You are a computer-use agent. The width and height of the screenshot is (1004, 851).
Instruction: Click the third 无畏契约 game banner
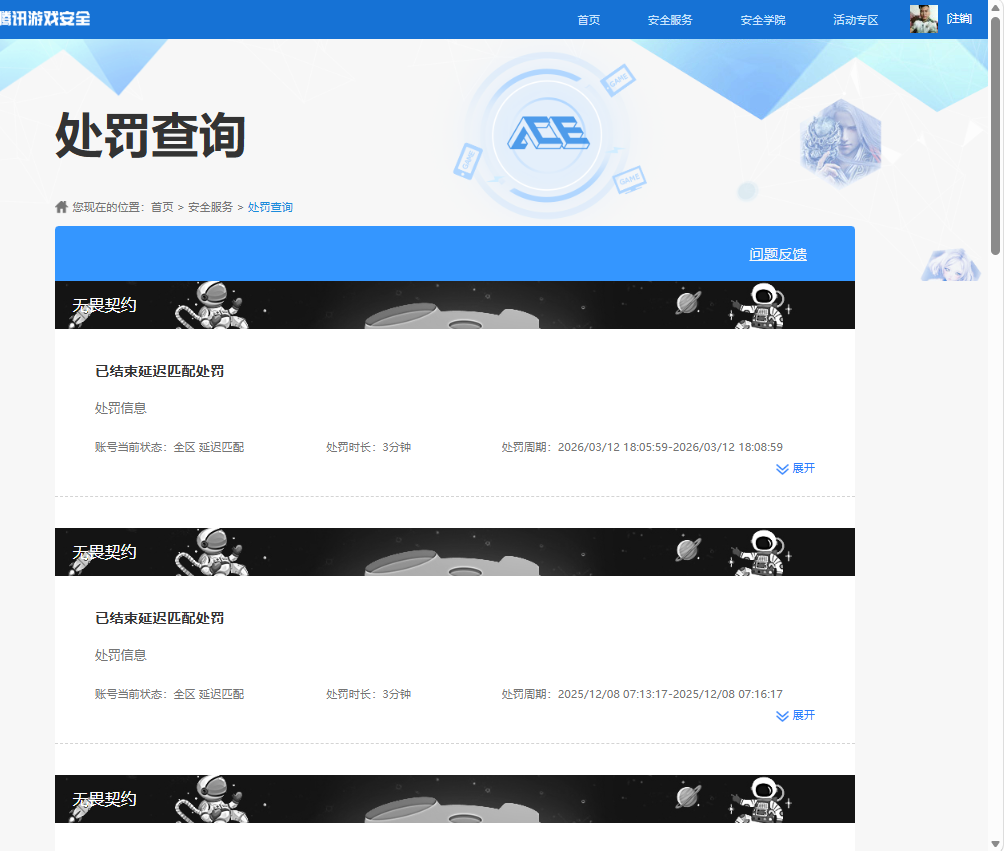point(455,799)
